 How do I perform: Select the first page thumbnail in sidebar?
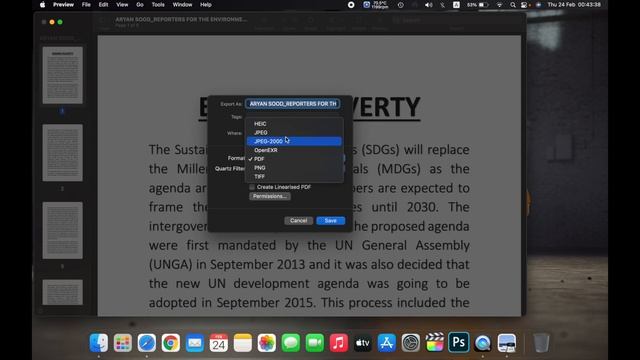click(x=62, y=75)
